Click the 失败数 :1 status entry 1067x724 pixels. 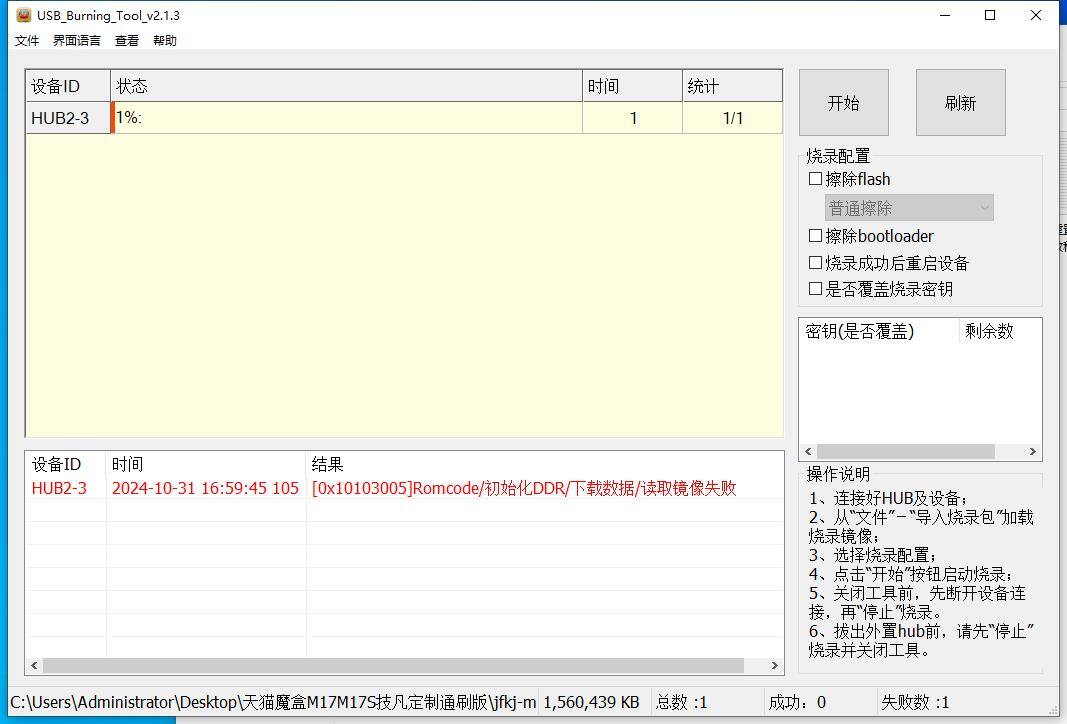click(915, 702)
